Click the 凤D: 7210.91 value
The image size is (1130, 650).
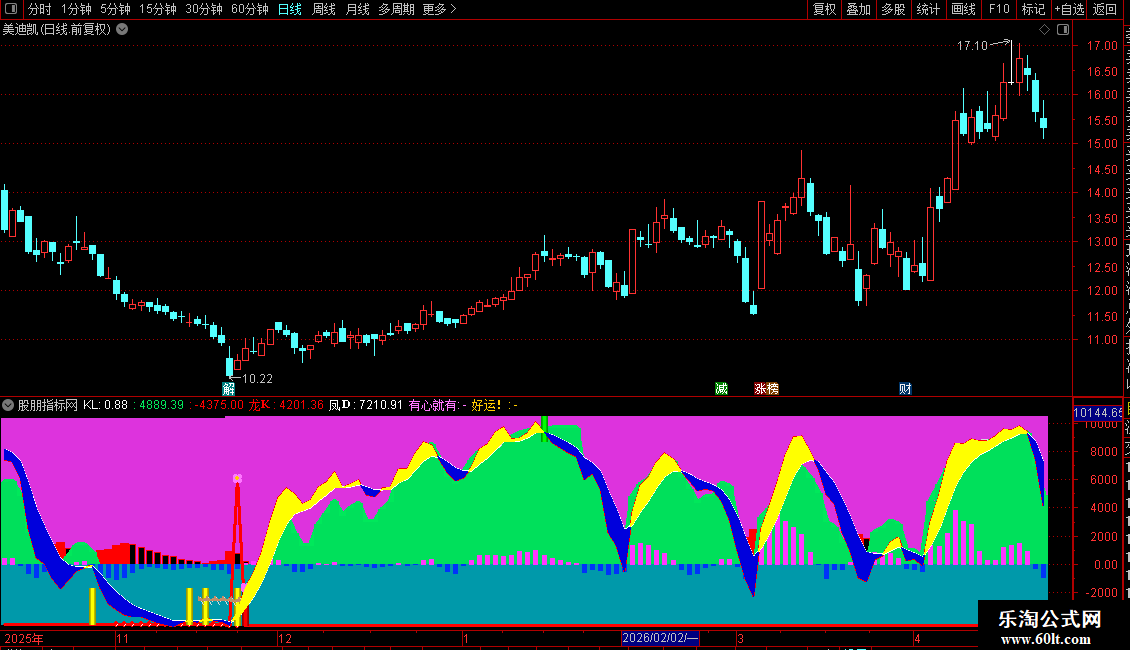[365, 405]
